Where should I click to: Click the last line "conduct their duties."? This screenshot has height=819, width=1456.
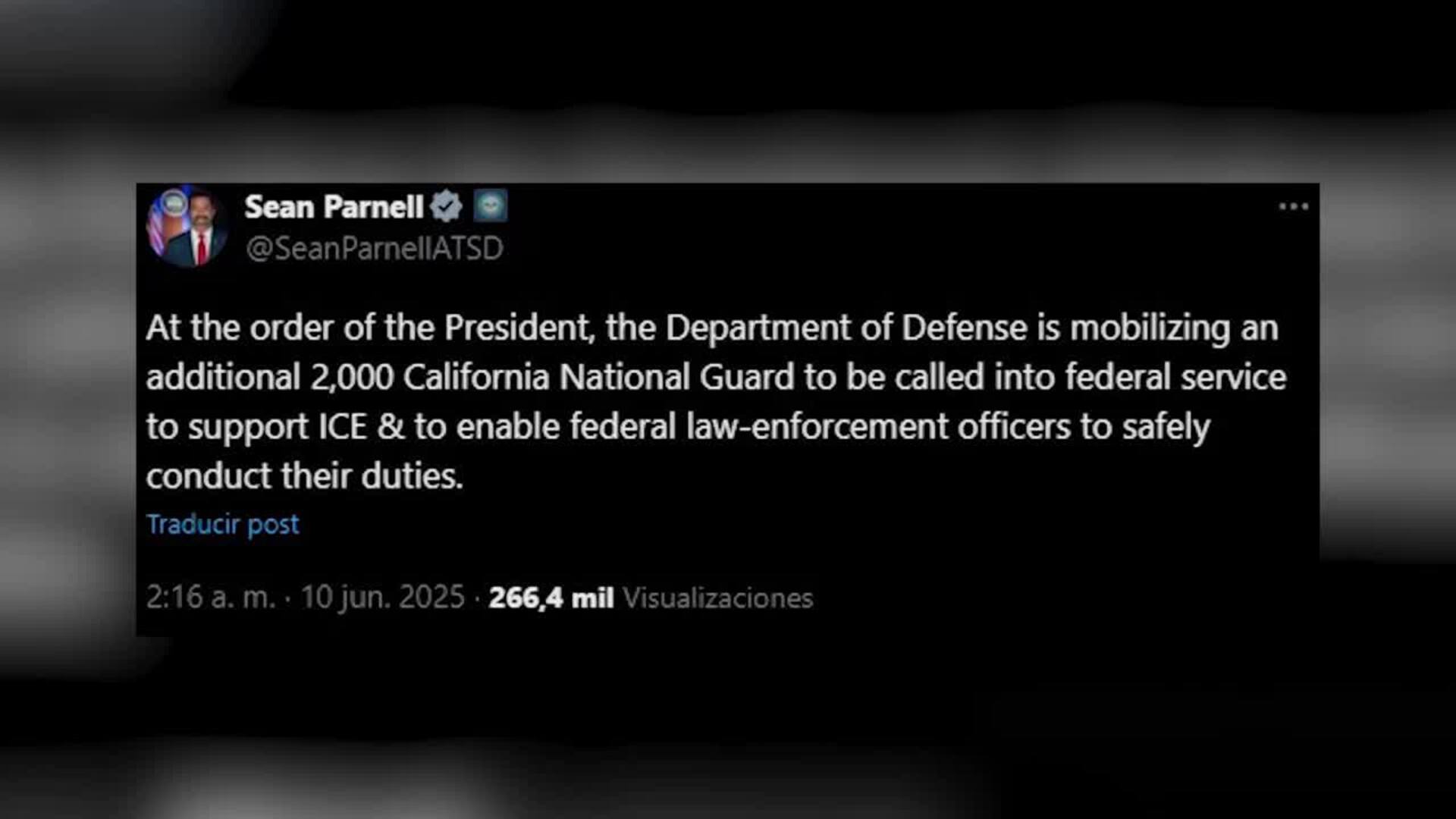click(x=304, y=476)
